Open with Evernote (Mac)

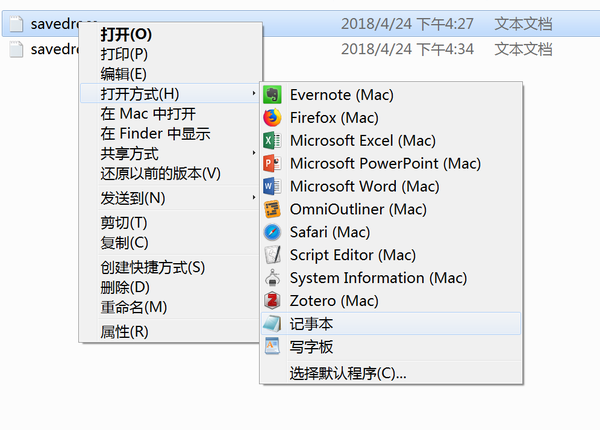[391, 94]
